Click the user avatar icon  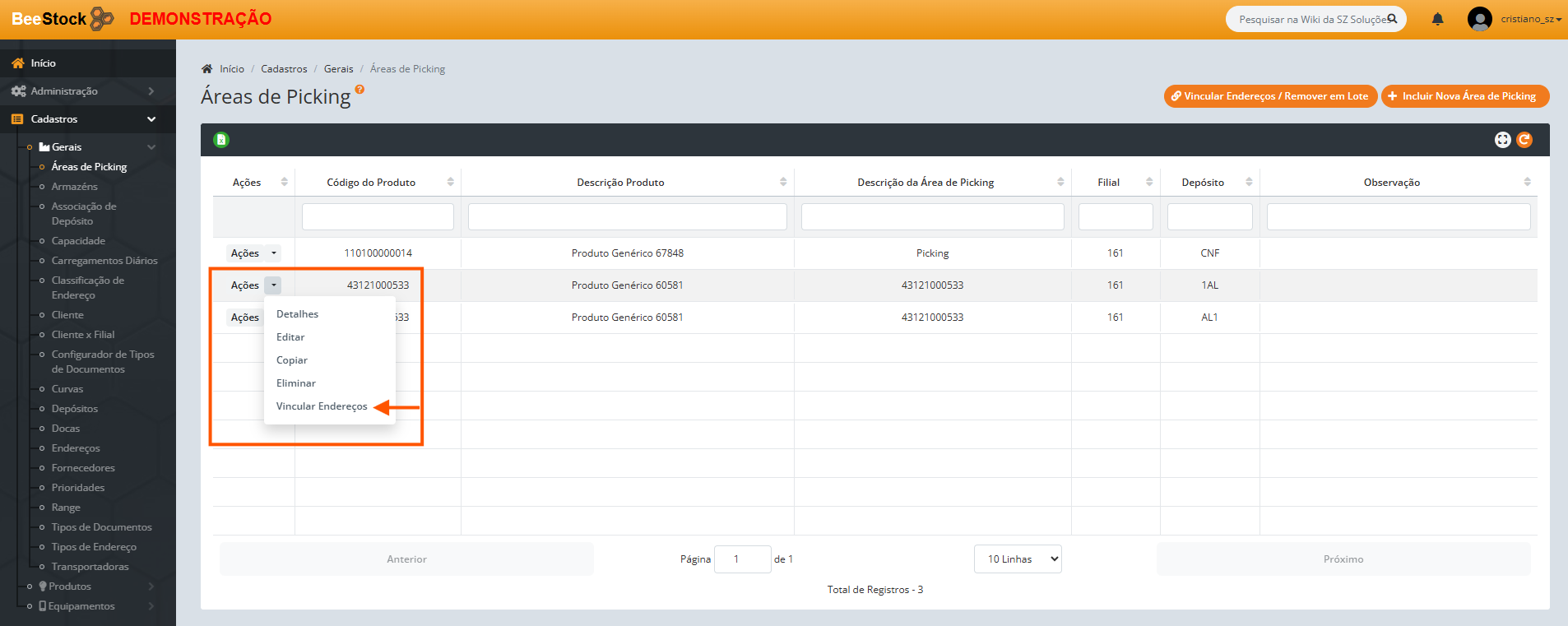coord(1479,19)
